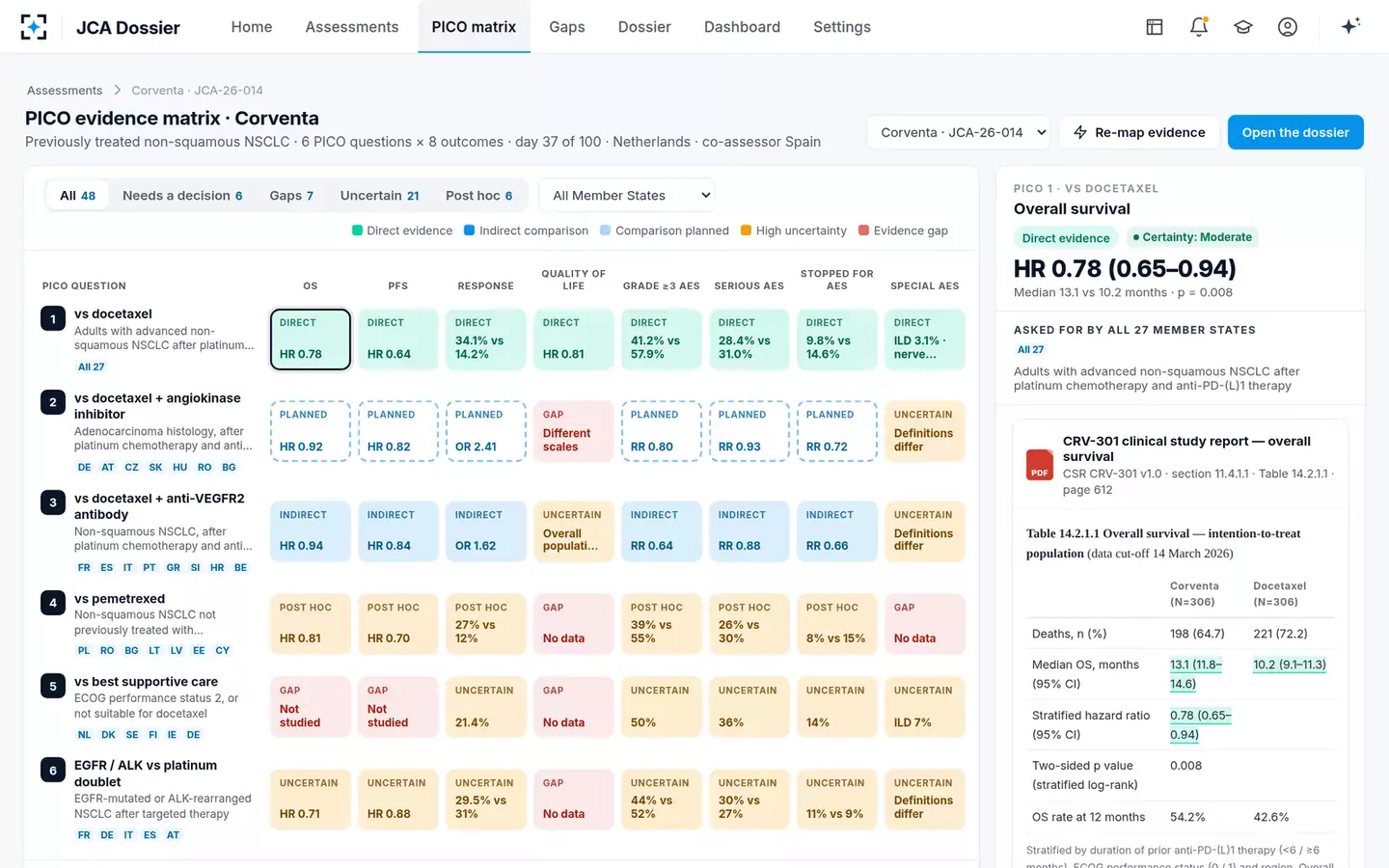Click the ILD 7% special AEs cell
The height and width of the screenshot is (868, 1389).
[925, 707]
